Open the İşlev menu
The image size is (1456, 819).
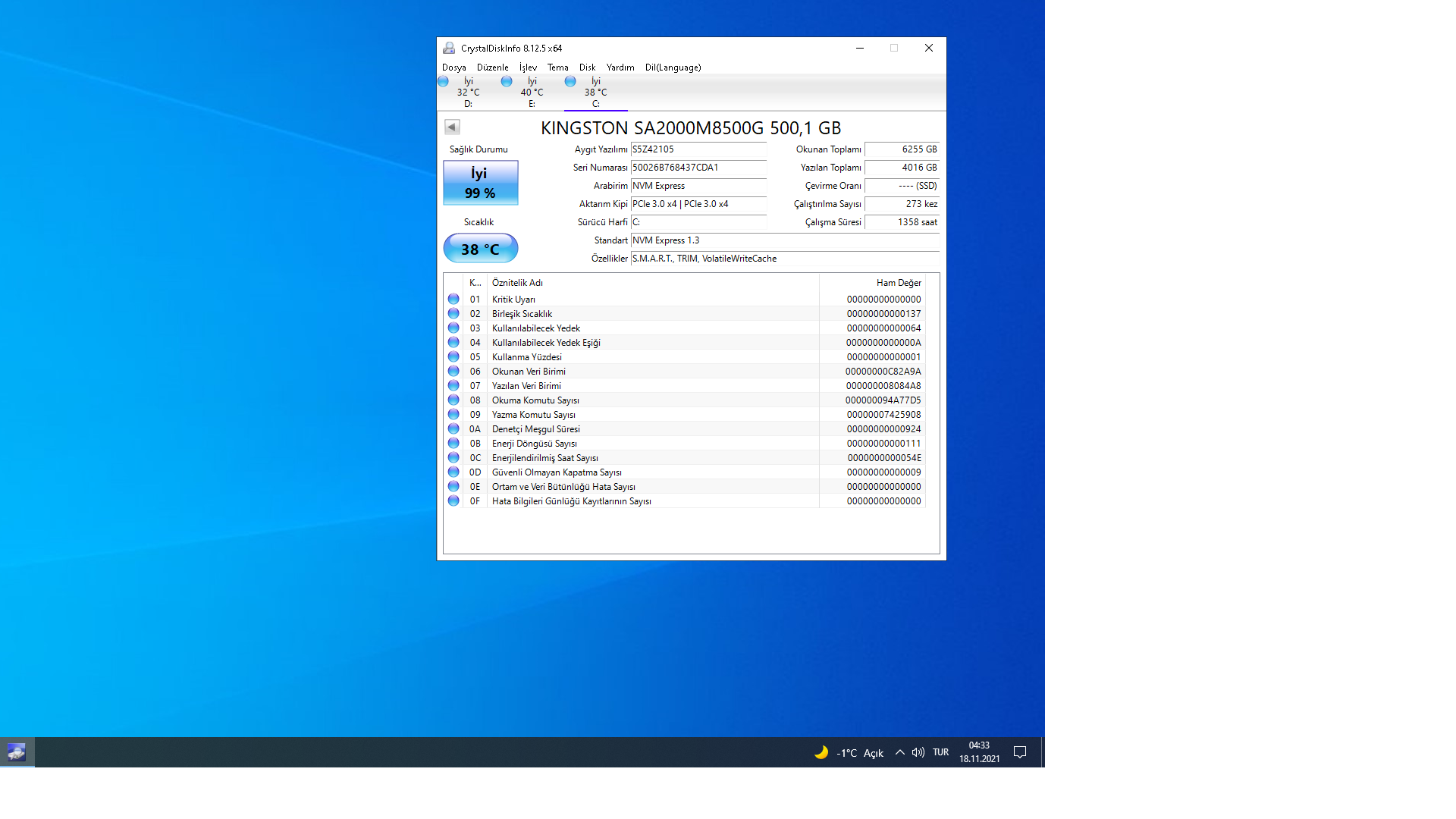[528, 67]
